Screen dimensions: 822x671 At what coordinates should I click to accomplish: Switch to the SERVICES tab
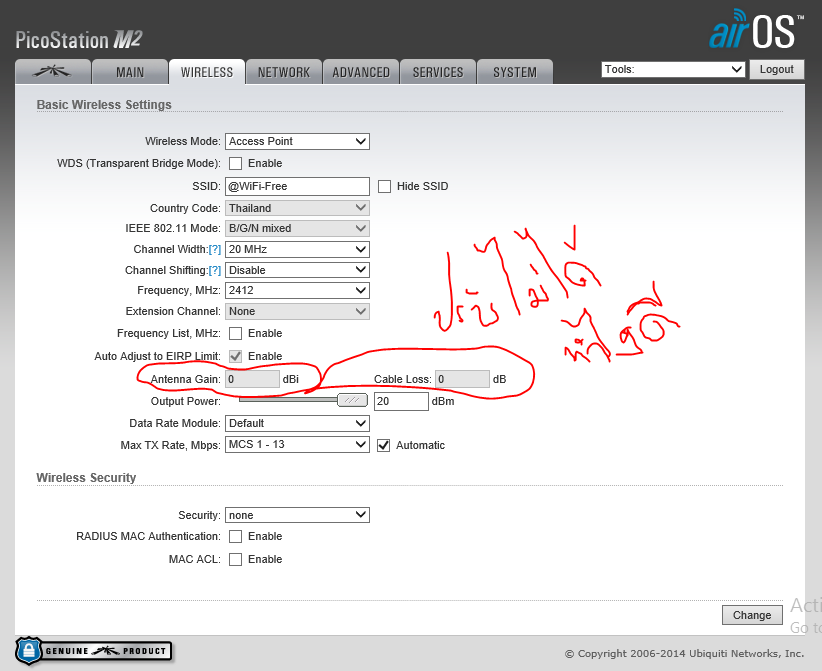438,72
